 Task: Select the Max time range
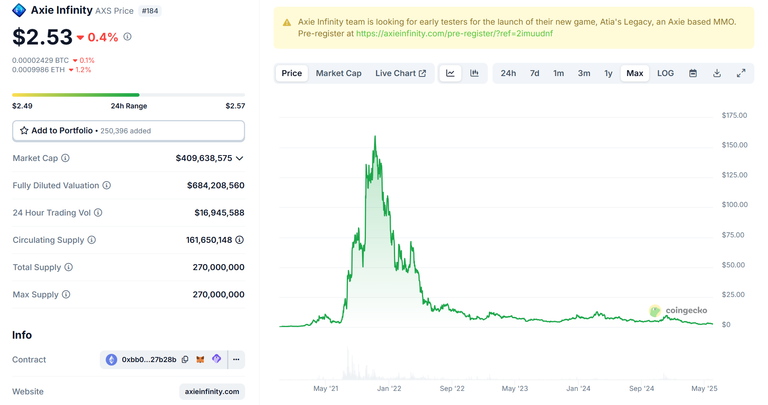pos(635,73)
